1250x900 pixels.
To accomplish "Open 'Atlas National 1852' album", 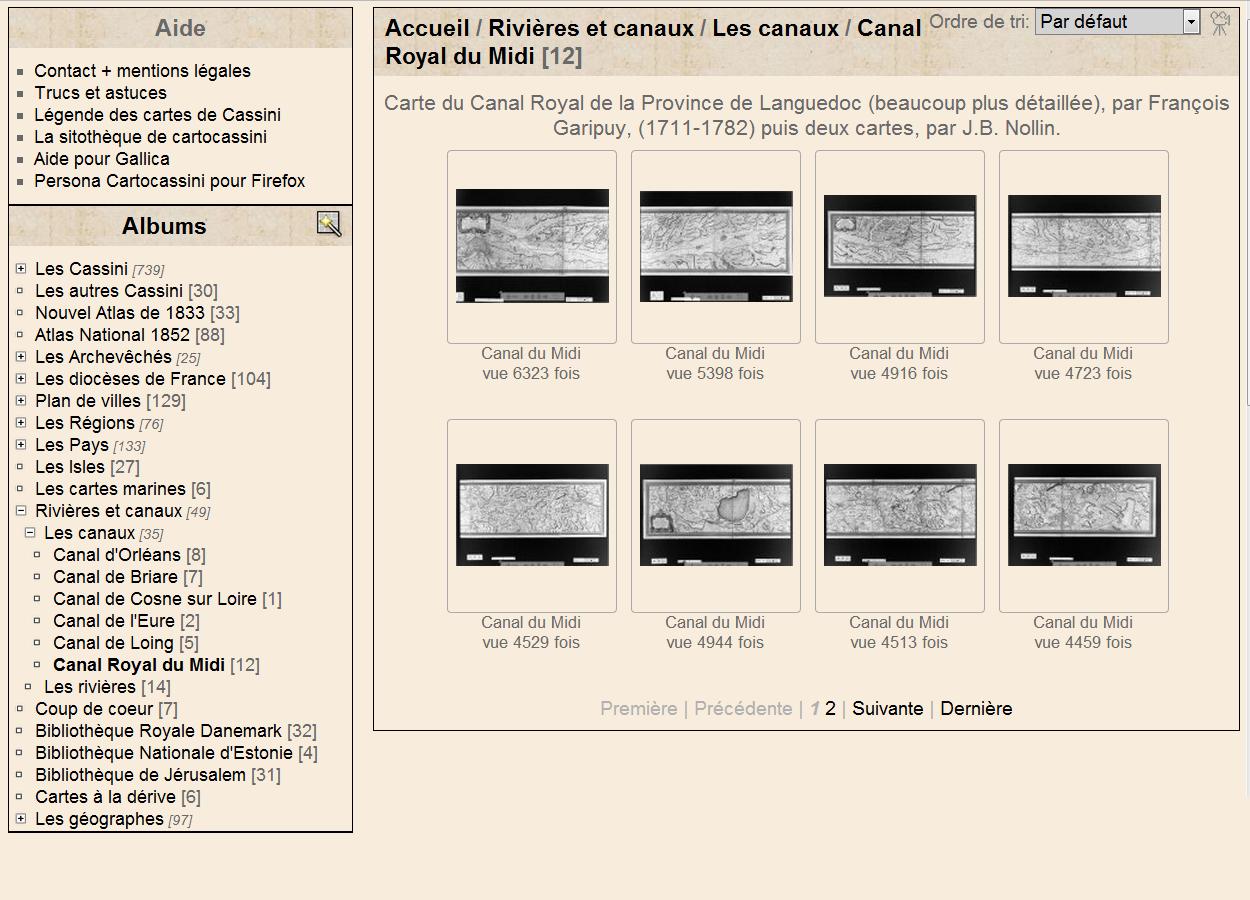I will click(113, 335).
